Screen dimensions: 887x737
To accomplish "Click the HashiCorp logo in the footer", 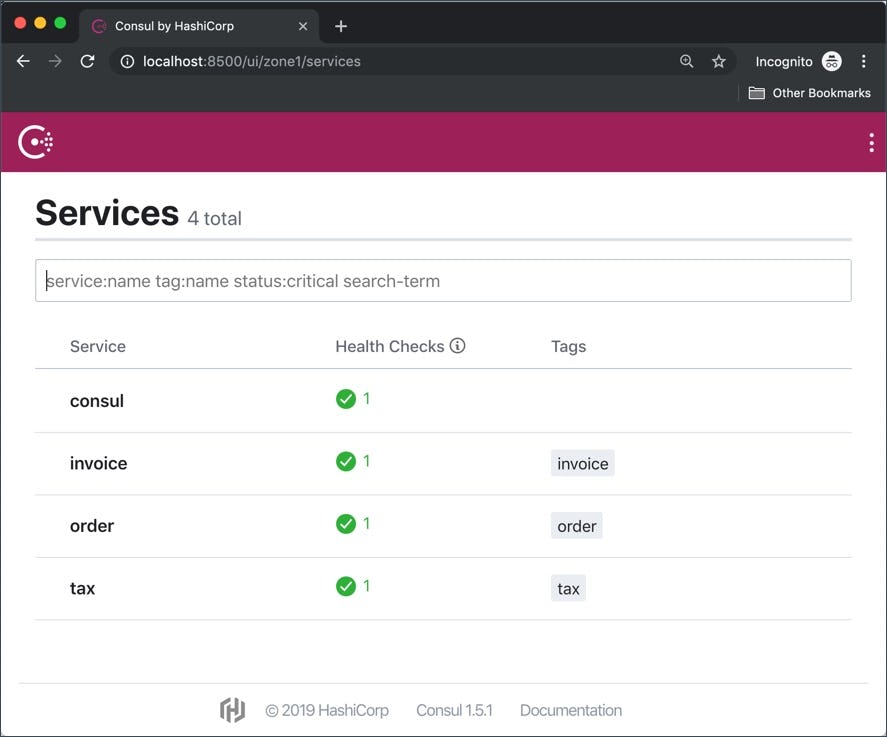I will (231, 709).
